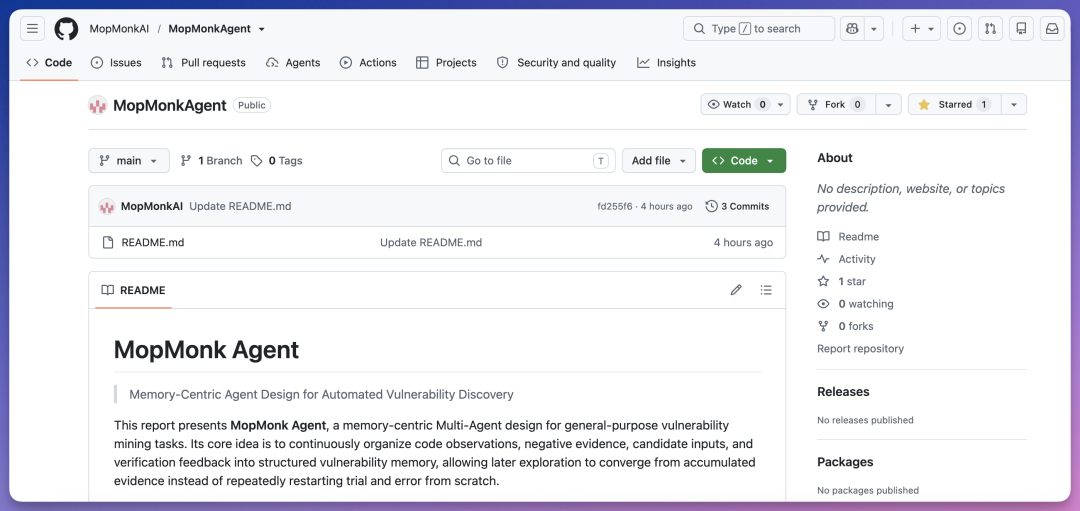Switch to the Issues tab
This screenshot has height=511, width=1080.
point(116,63)
